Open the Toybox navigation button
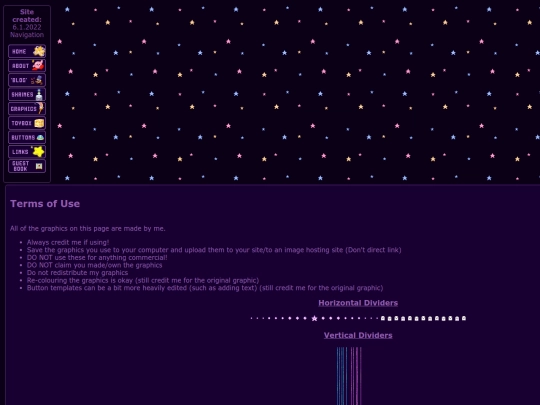 (x=27, y=123)
